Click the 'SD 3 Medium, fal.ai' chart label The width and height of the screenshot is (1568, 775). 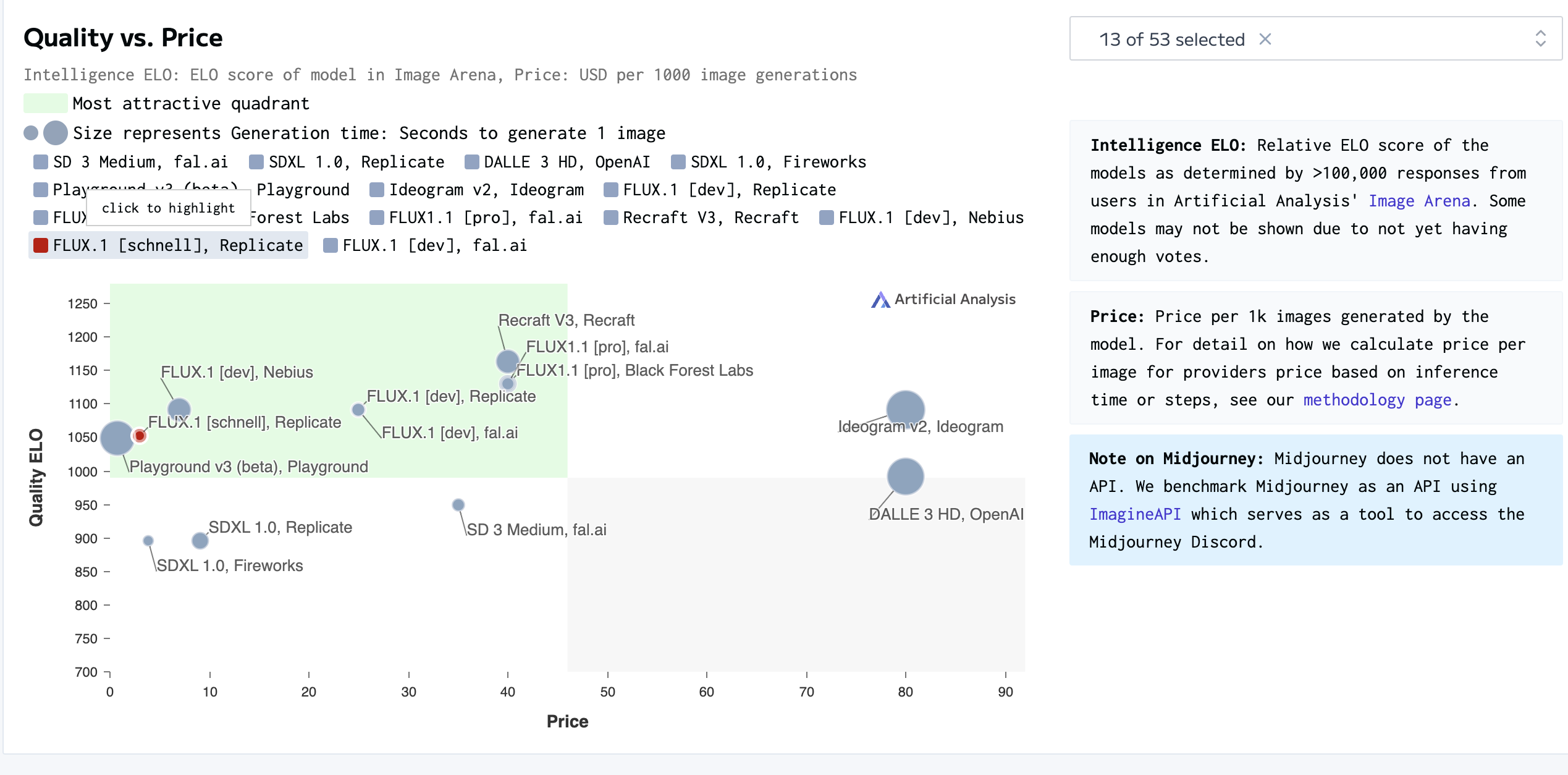coord(536,530)
